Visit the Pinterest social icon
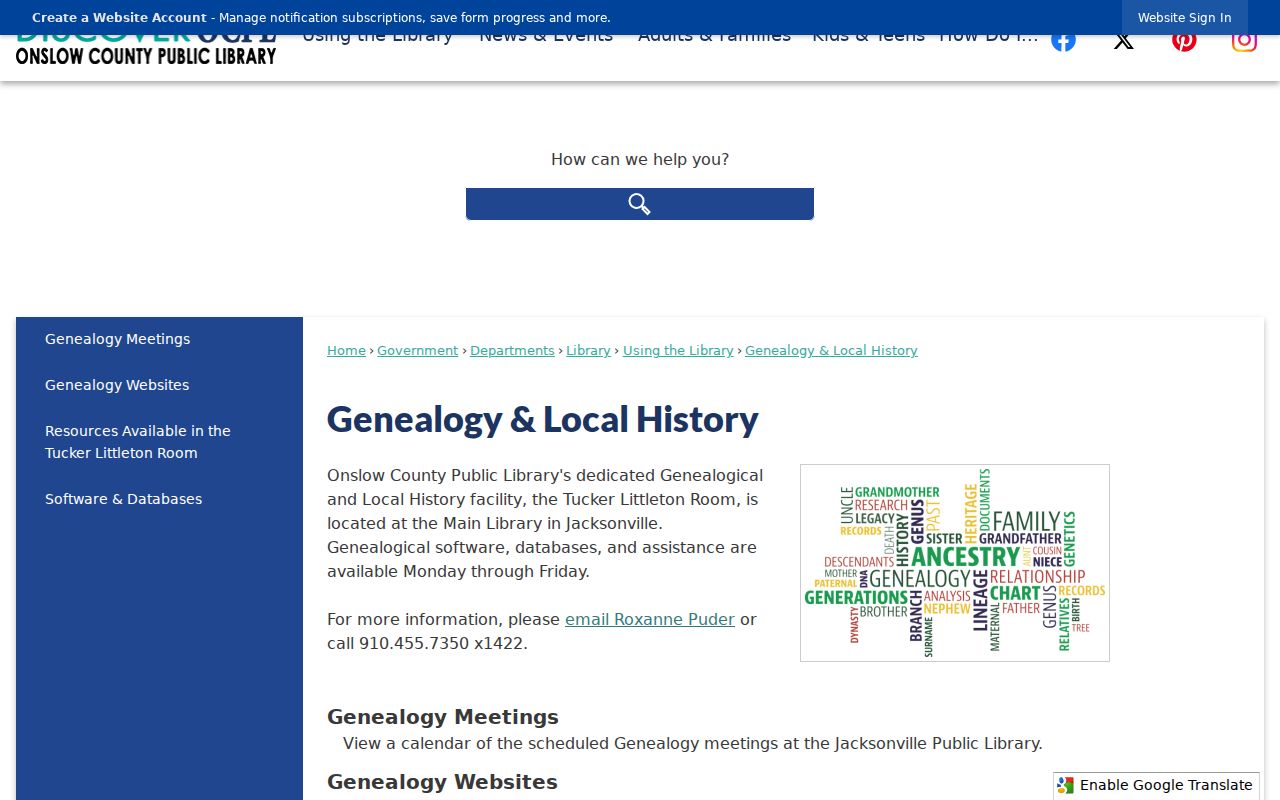The image size is (1280, 800). pos(1184,42)
